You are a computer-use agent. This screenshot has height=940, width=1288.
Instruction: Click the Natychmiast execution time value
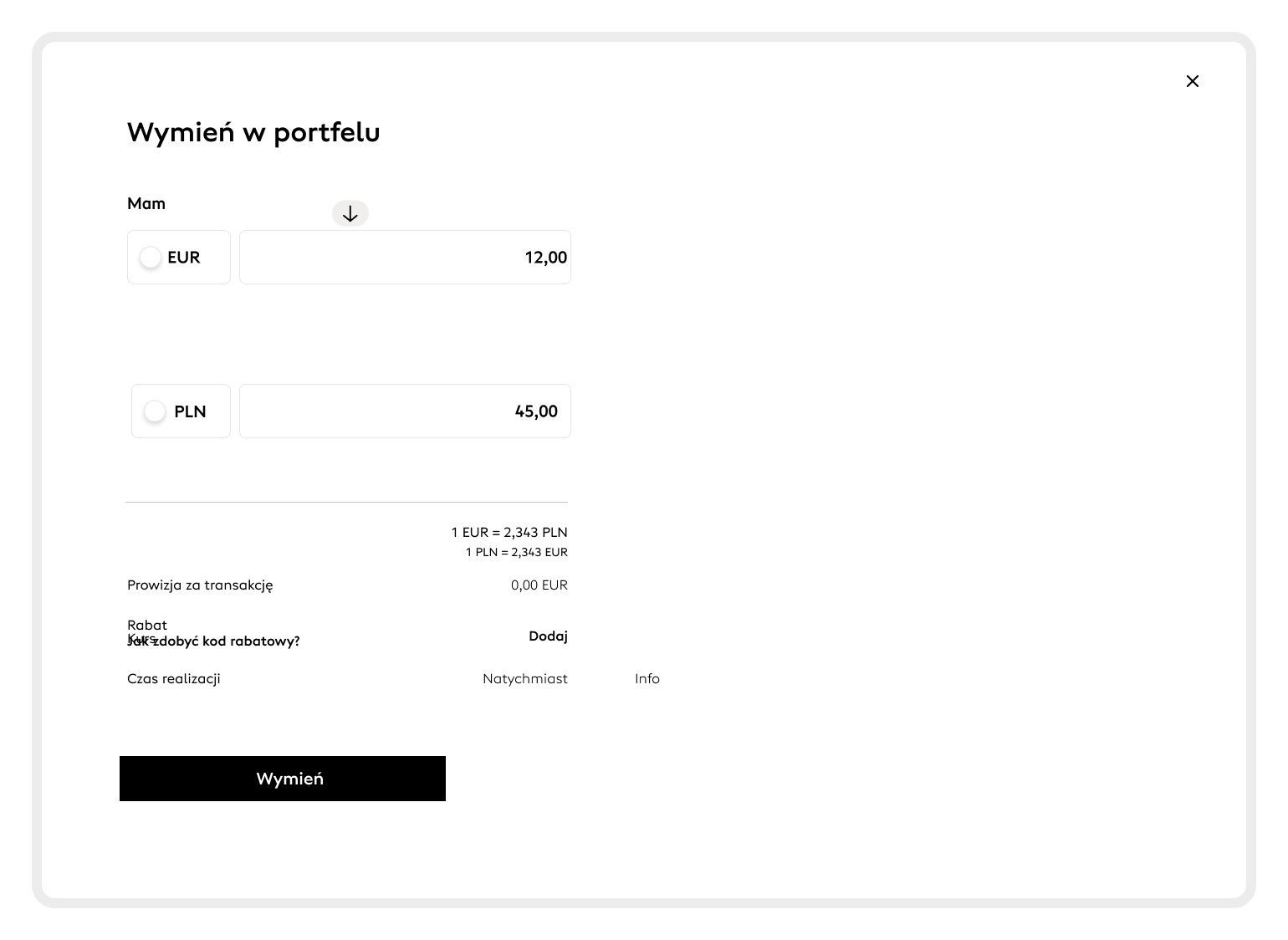point(525,679)
